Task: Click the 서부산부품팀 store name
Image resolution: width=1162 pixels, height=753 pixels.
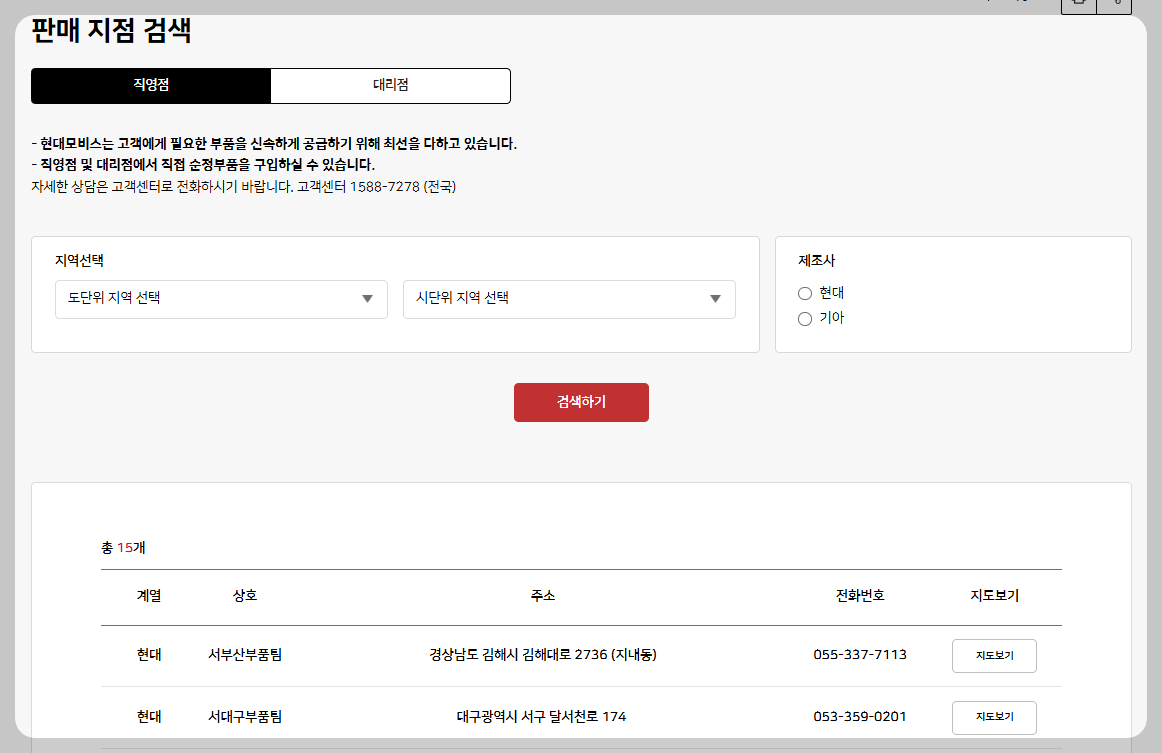Action: tap(245, 655)
